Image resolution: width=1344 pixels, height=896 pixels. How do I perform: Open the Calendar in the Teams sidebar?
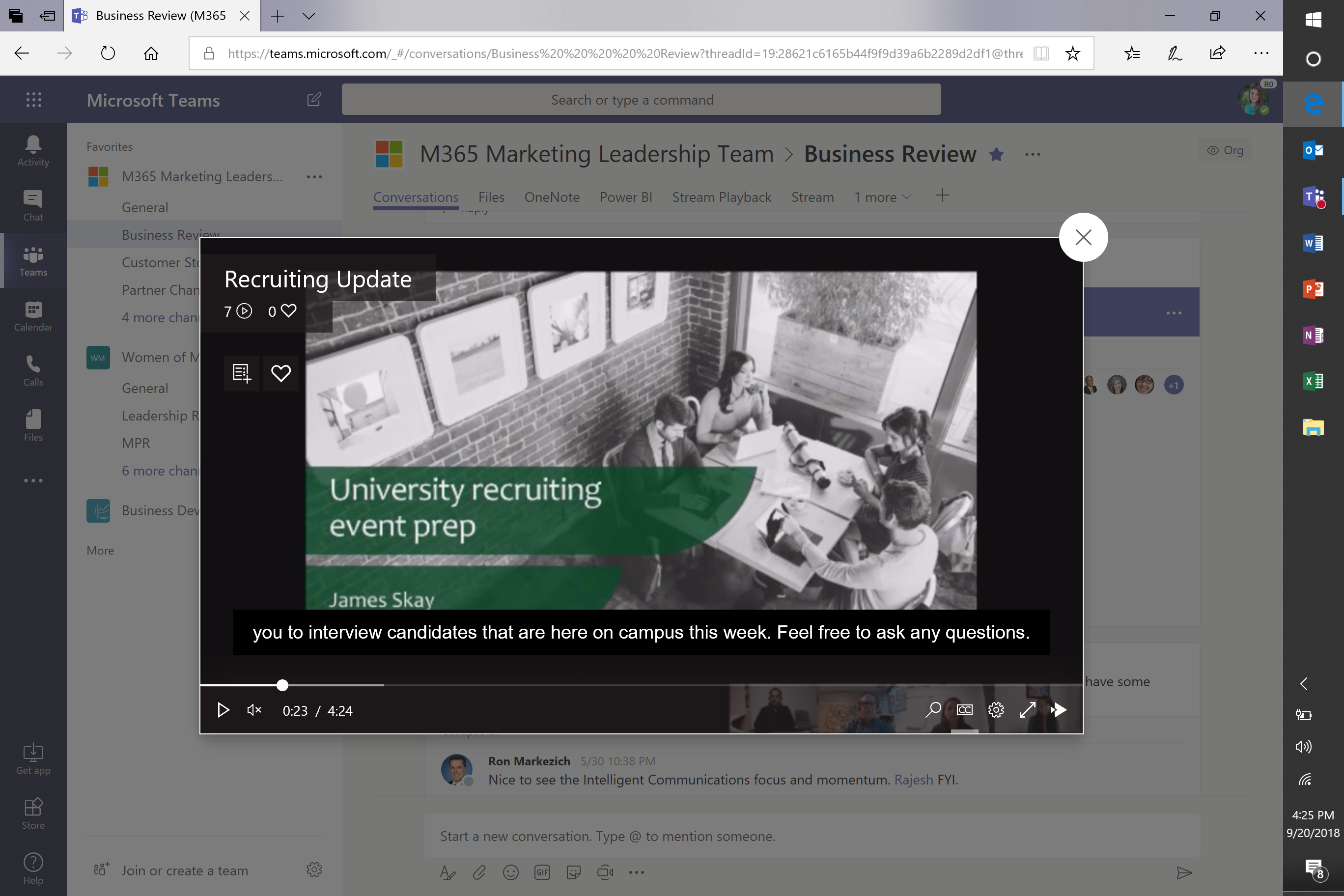pyautogui.click(x=33, y=316)
